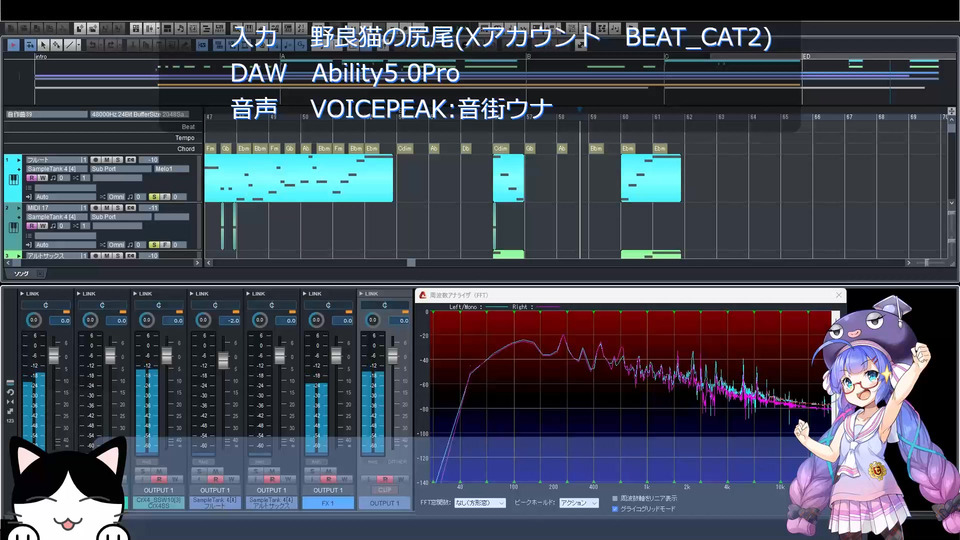This screenshot has height=540, width=960.
Task: Click the CLIP button on master channel
Action: coord(384,490)
